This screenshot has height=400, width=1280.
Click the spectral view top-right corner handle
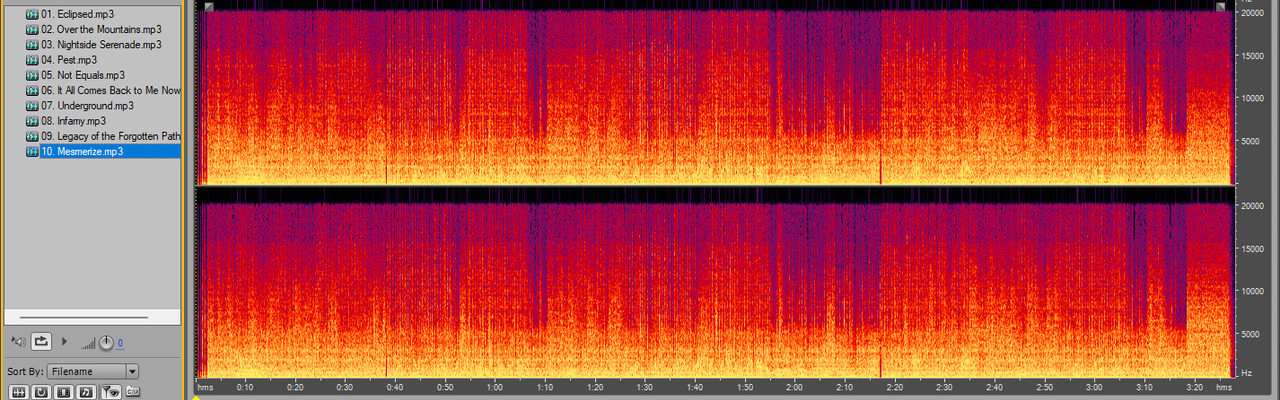pos(1221,7)
